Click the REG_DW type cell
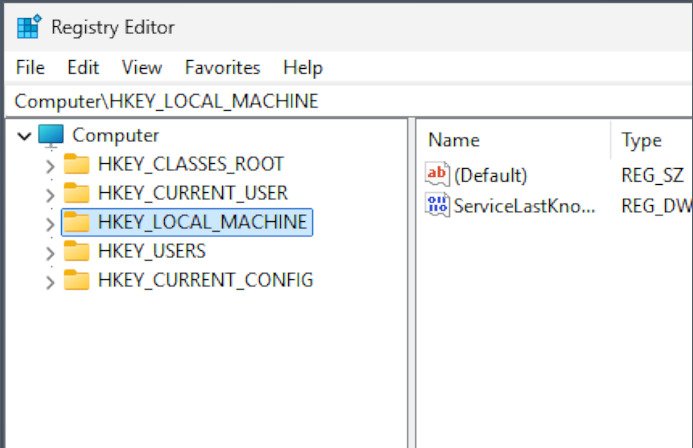 (657, 206)
